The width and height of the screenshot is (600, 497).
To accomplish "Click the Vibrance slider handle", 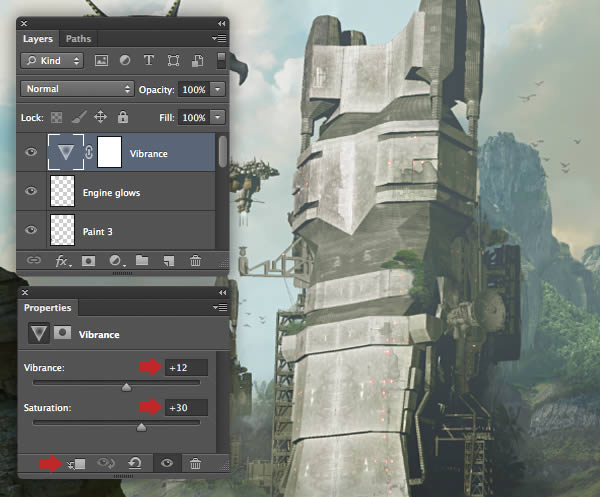I will point(126,387).
